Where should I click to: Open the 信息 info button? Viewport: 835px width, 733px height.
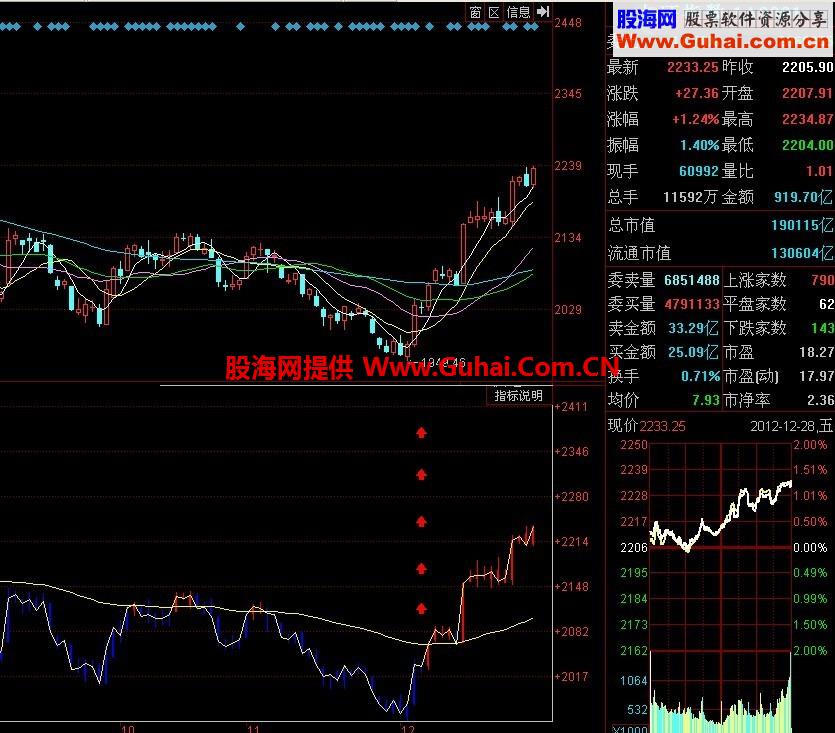pyautogui.click(x=518, y=12)
